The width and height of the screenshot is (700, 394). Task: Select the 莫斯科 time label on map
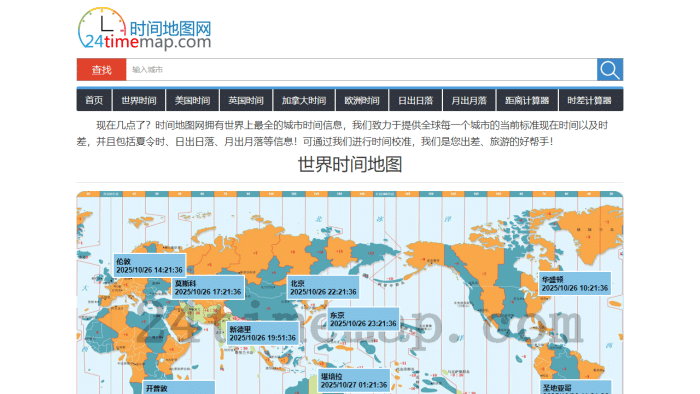click(x=208, y=287)
